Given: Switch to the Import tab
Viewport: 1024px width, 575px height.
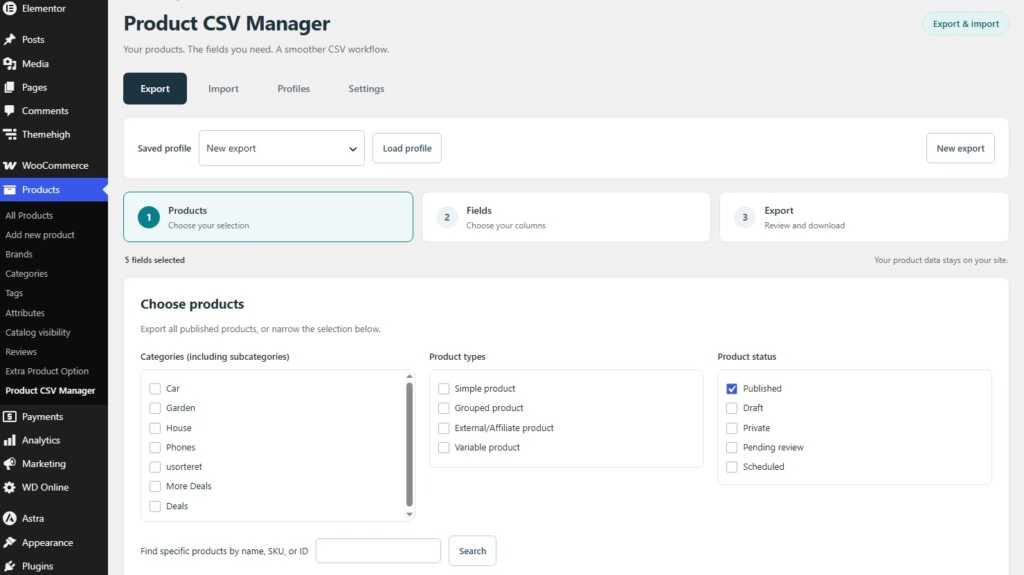Looking at the screenshot, I should click(223, 89).
